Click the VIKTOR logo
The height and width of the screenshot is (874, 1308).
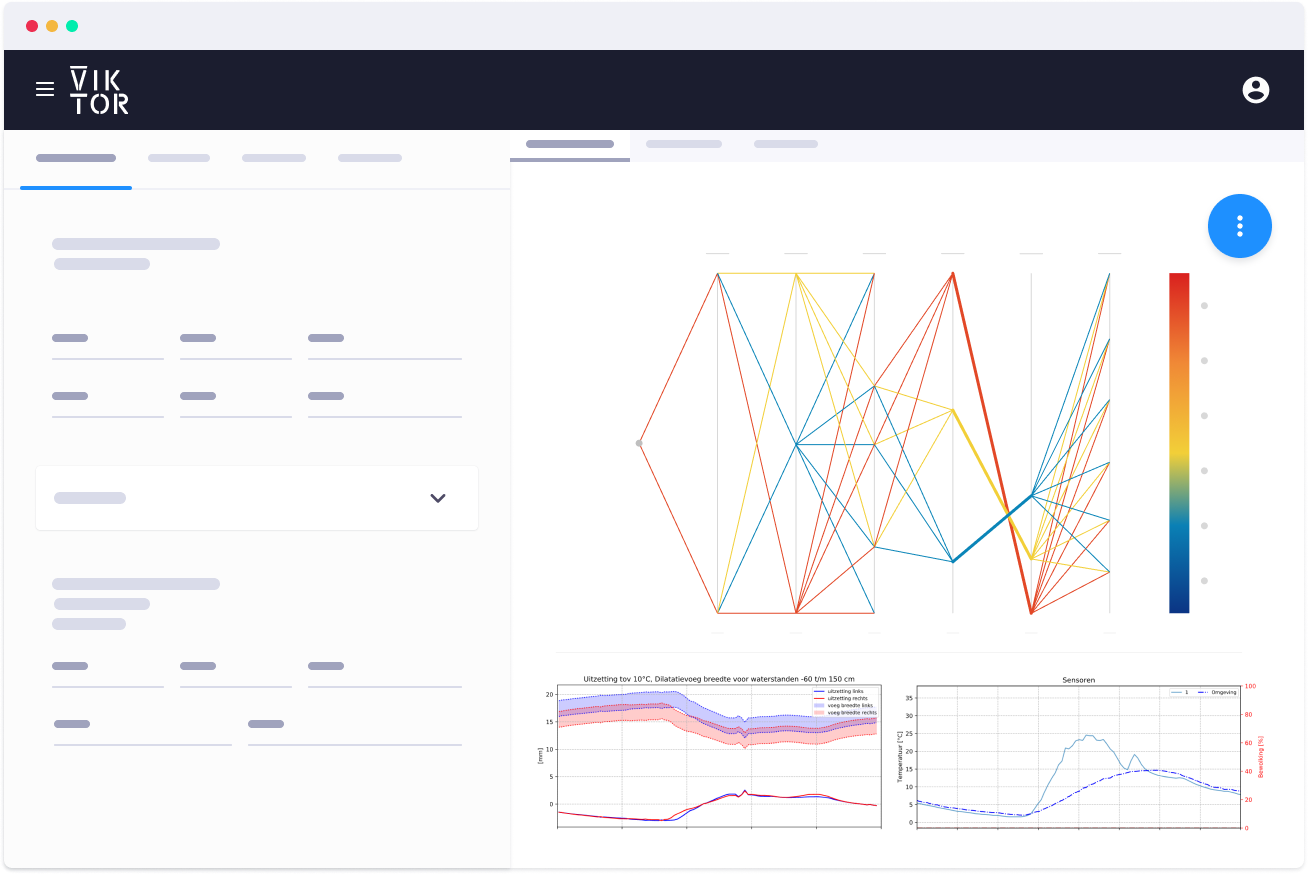click(99, 90)
